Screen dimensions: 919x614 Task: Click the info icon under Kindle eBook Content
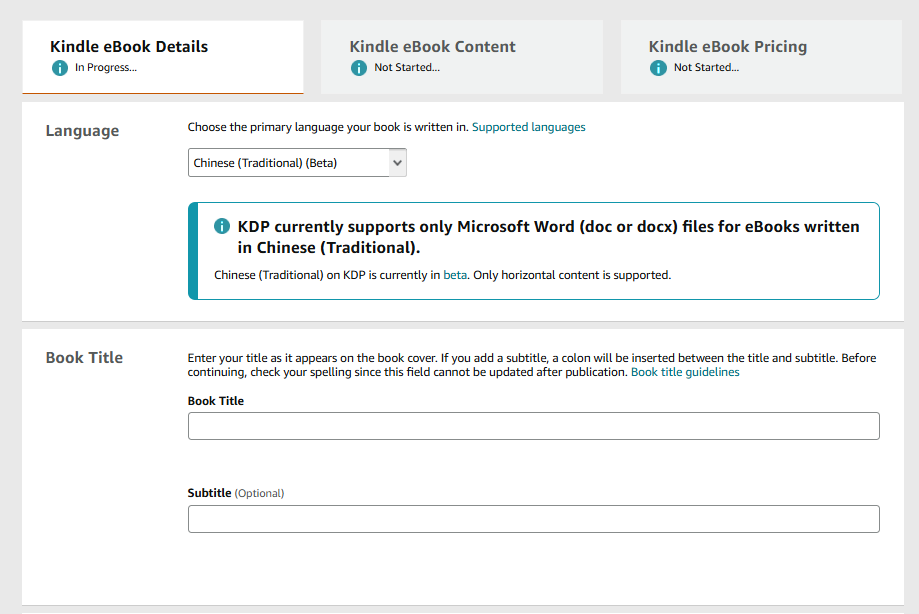359,68
